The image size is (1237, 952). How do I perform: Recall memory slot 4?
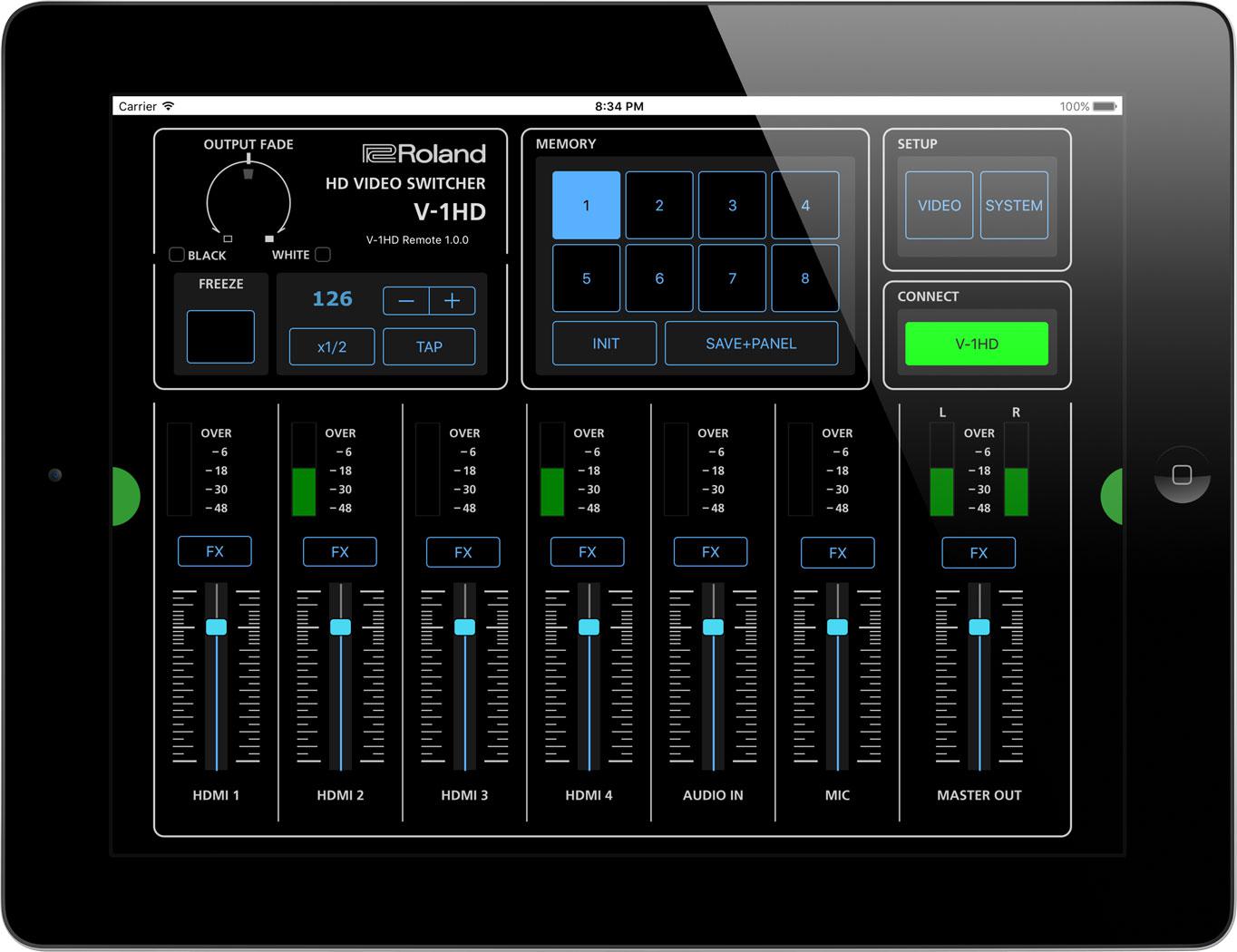coord(804,205)
